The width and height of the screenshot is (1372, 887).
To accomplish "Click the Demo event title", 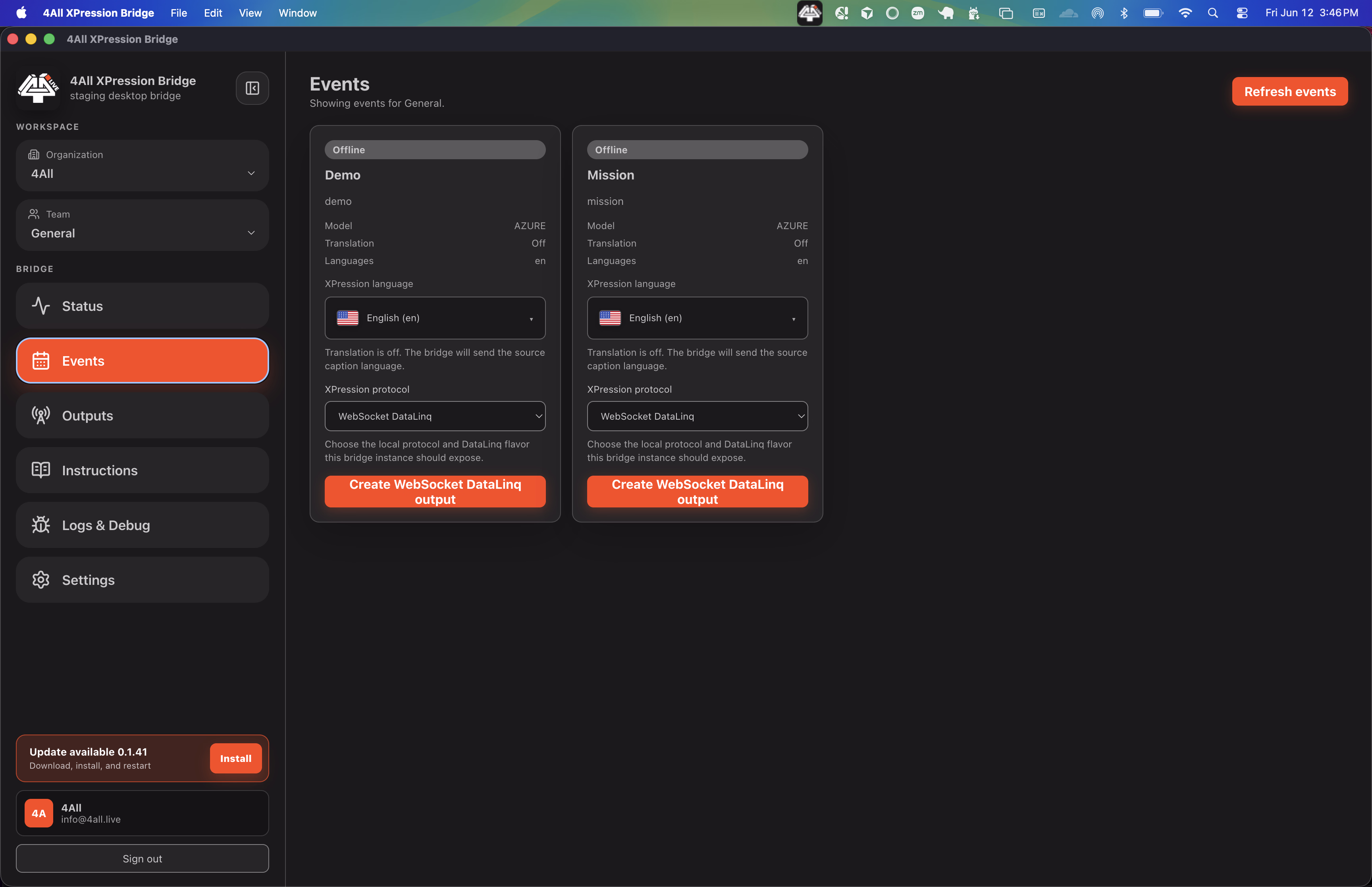I will [343, 175].
